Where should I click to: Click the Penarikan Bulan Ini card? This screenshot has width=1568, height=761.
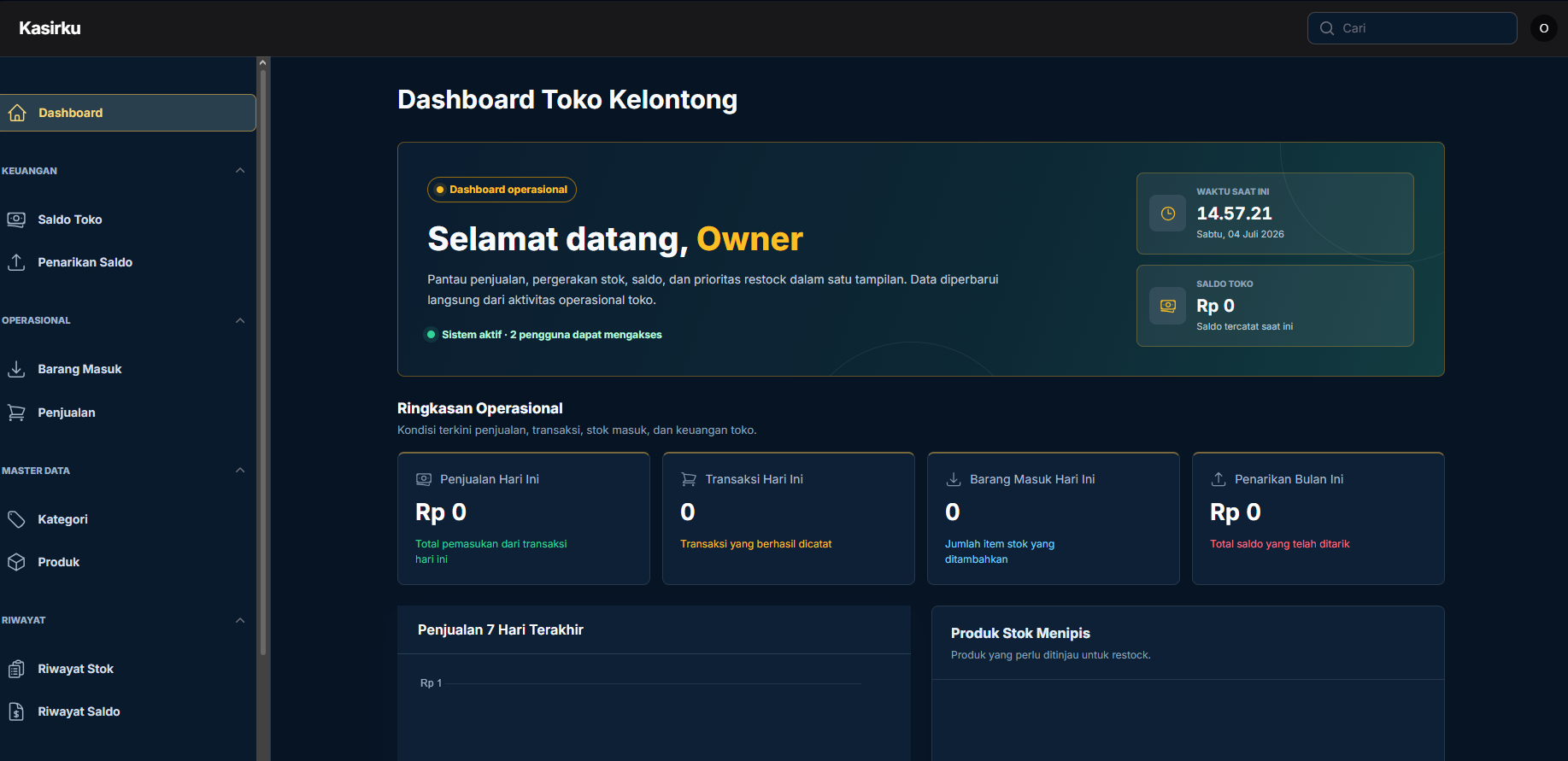[1318, 518]
